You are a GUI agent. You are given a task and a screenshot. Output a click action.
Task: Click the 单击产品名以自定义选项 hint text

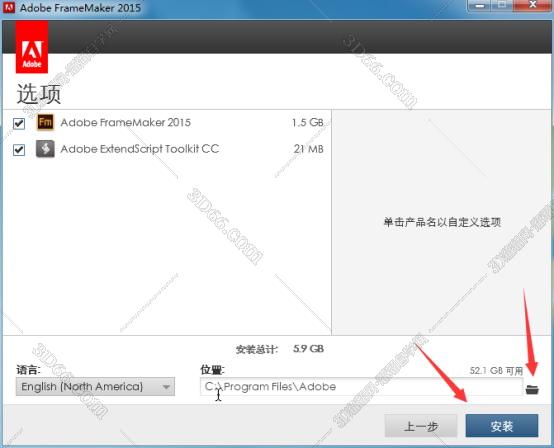tap(442, 222)
